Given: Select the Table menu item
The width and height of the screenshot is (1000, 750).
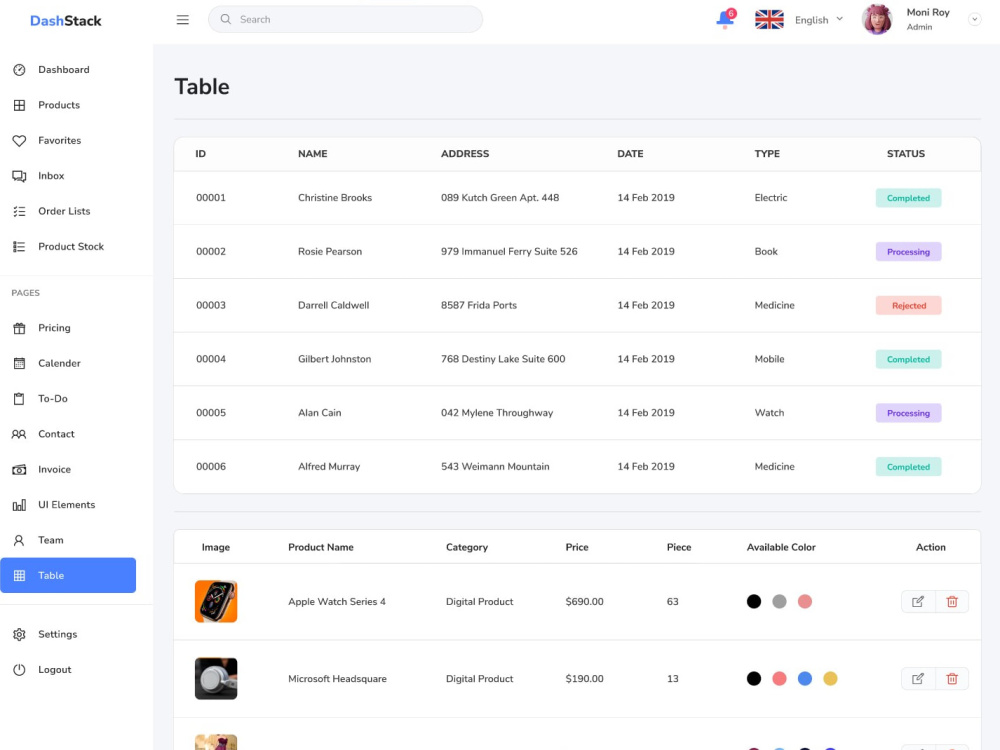Looking at the screenshot, I should point(68,575).
